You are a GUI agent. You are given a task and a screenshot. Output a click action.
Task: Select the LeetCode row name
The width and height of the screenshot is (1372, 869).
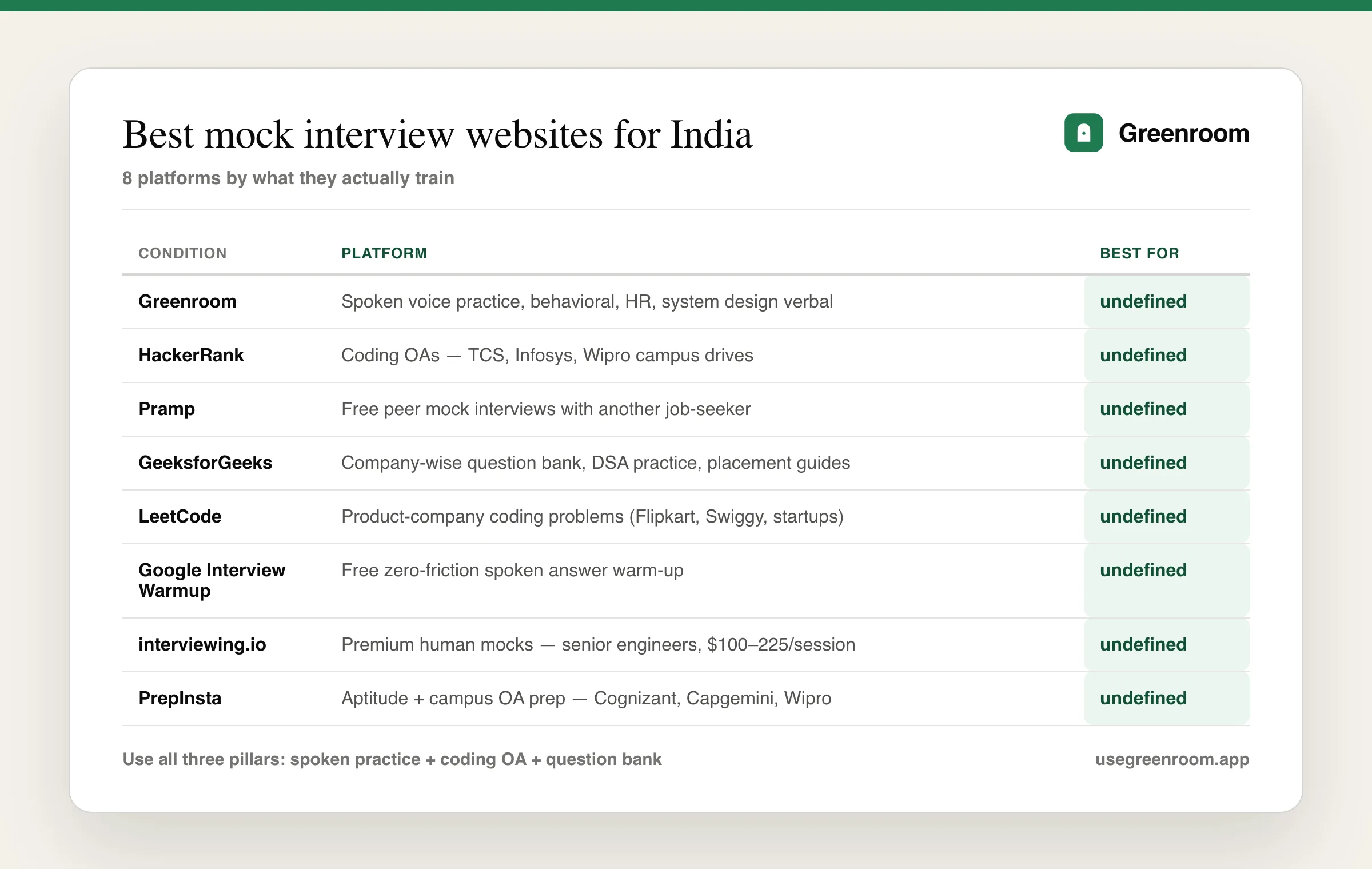[x=180, y=516]
